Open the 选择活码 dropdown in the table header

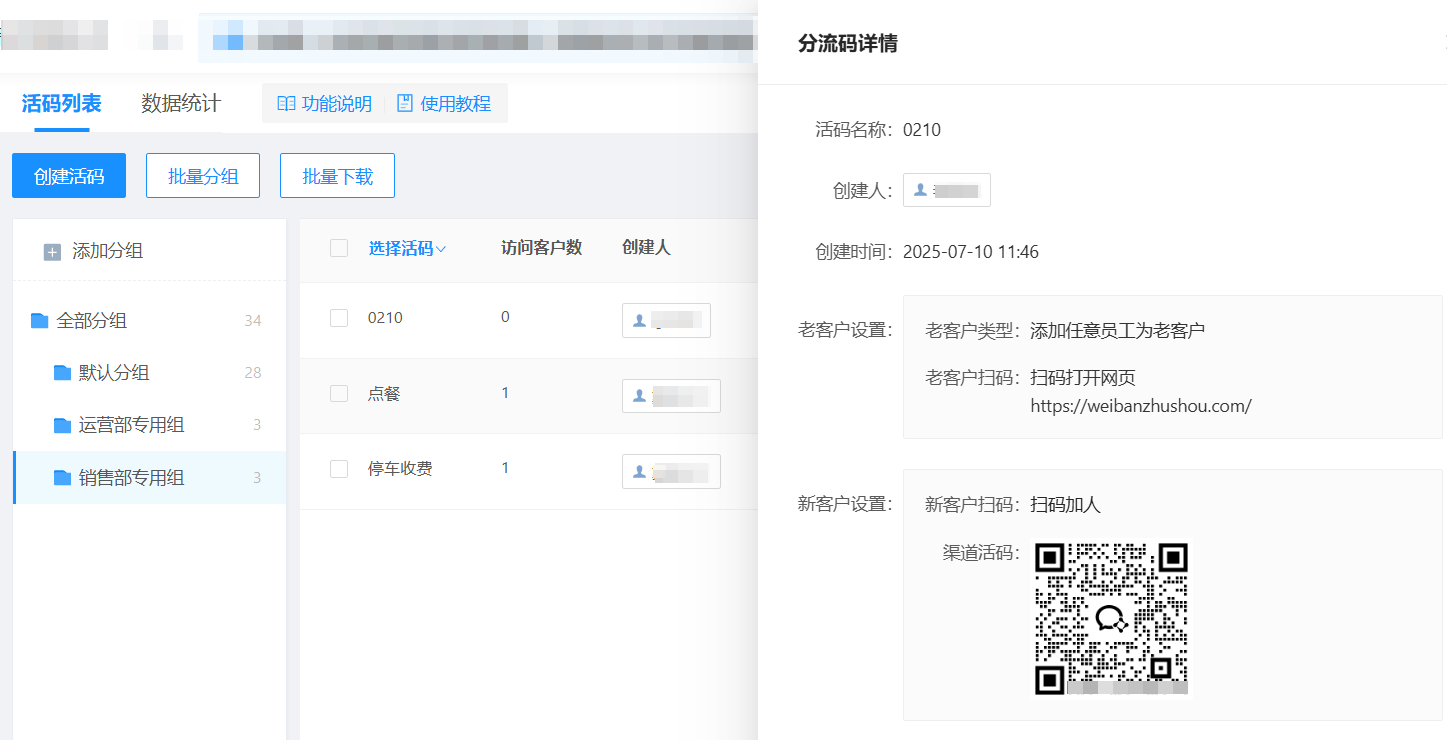coord(407,249)
